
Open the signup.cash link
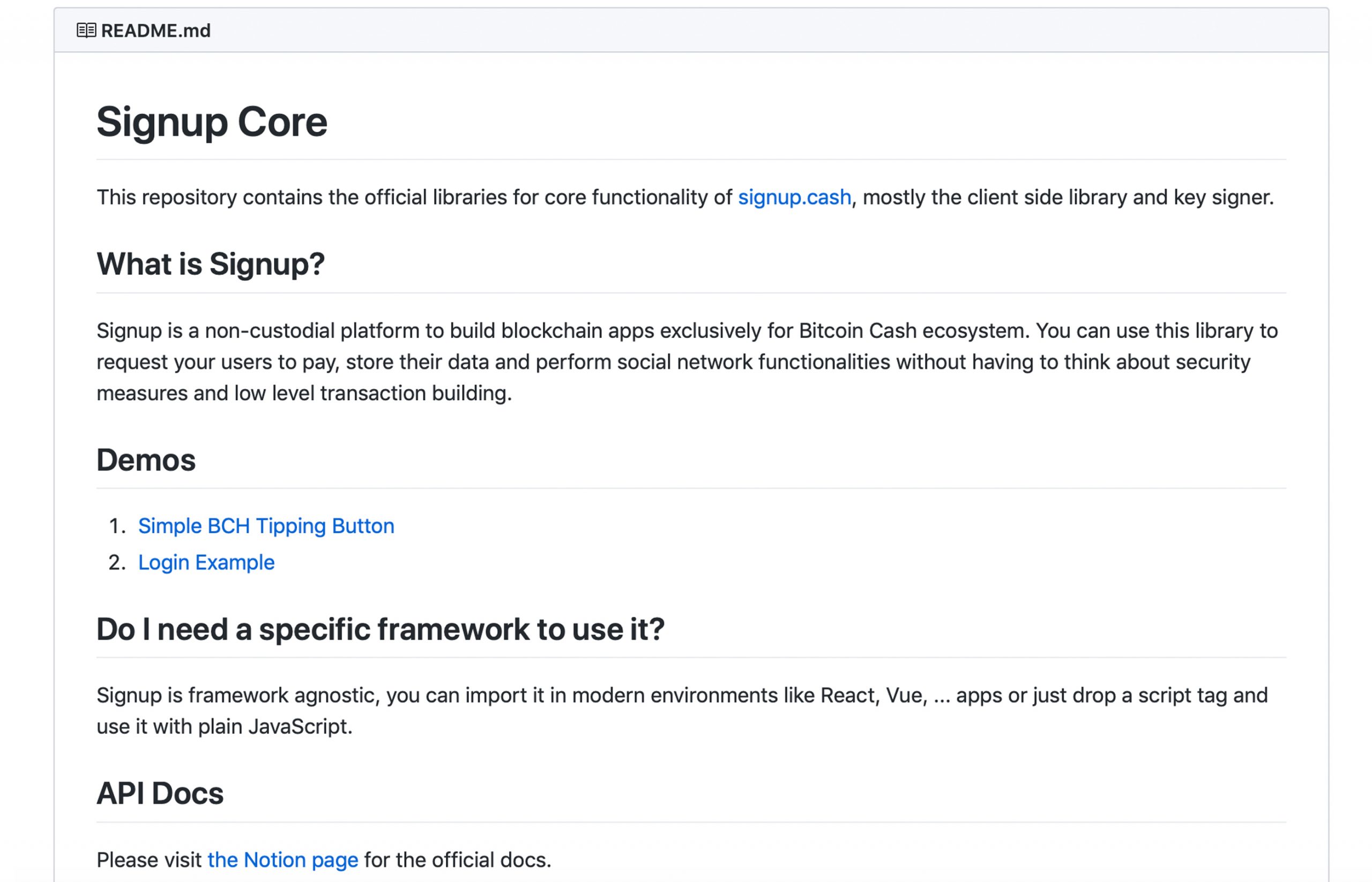[x=794, y=197]
